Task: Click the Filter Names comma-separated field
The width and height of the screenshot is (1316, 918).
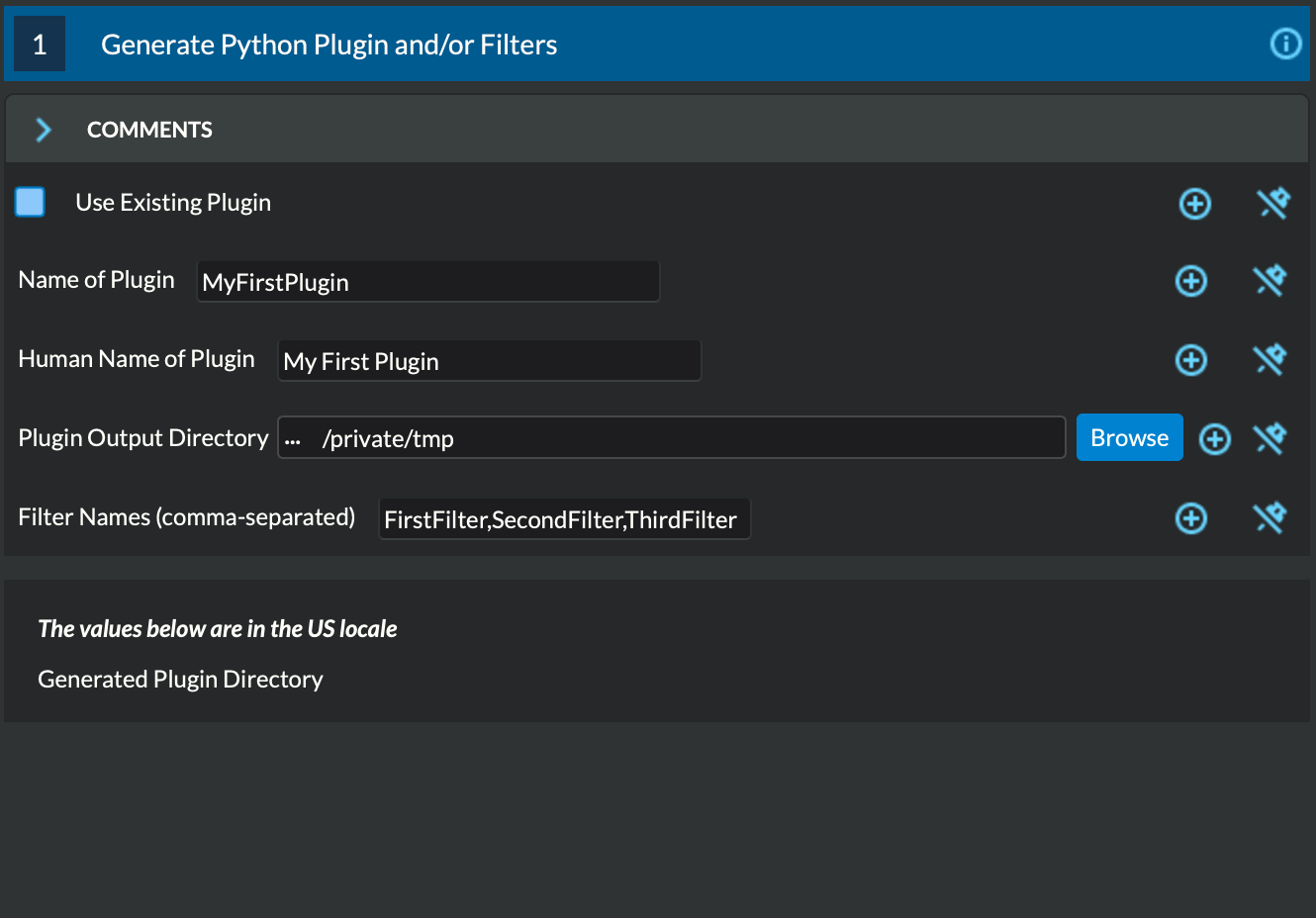Action: (564, 518)
